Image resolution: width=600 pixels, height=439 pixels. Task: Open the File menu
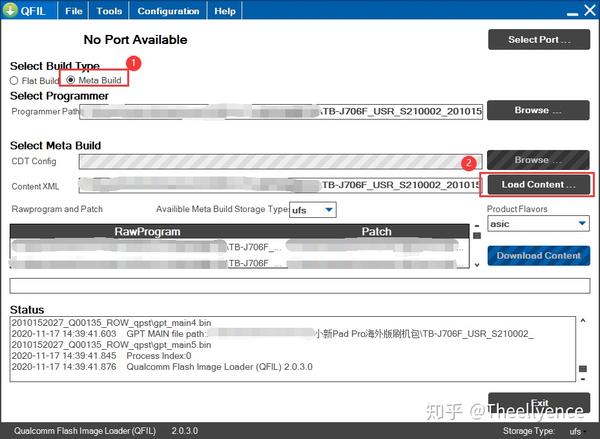coord(73,11)
